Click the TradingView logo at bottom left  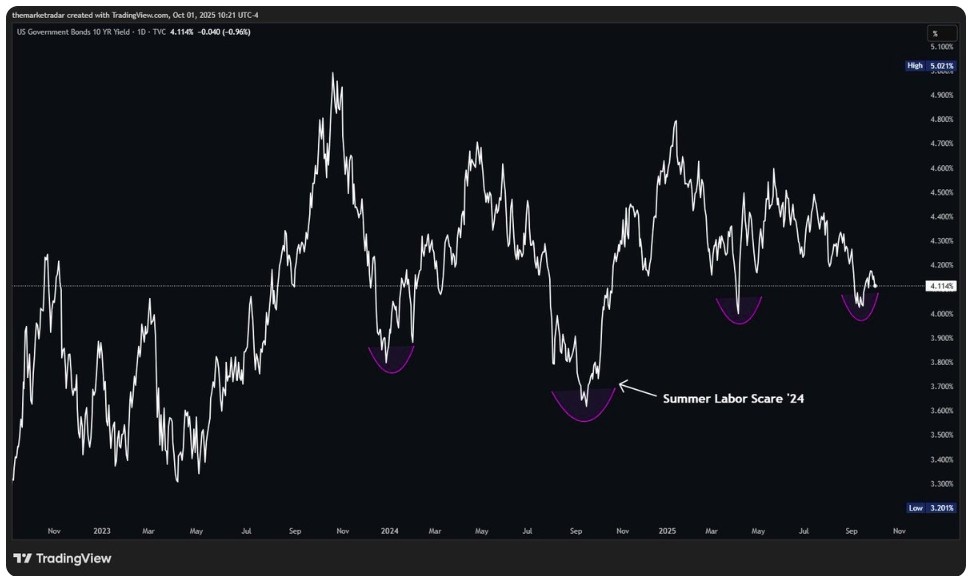click(x=62, y=559)
